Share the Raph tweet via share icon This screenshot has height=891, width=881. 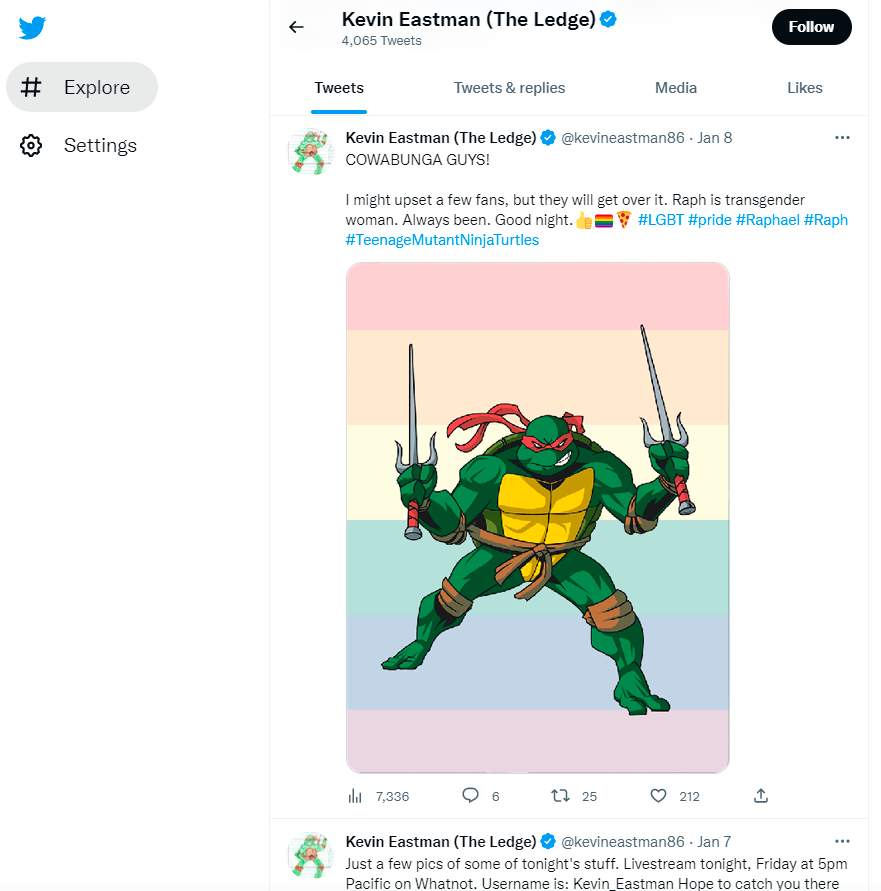(761, 796)
